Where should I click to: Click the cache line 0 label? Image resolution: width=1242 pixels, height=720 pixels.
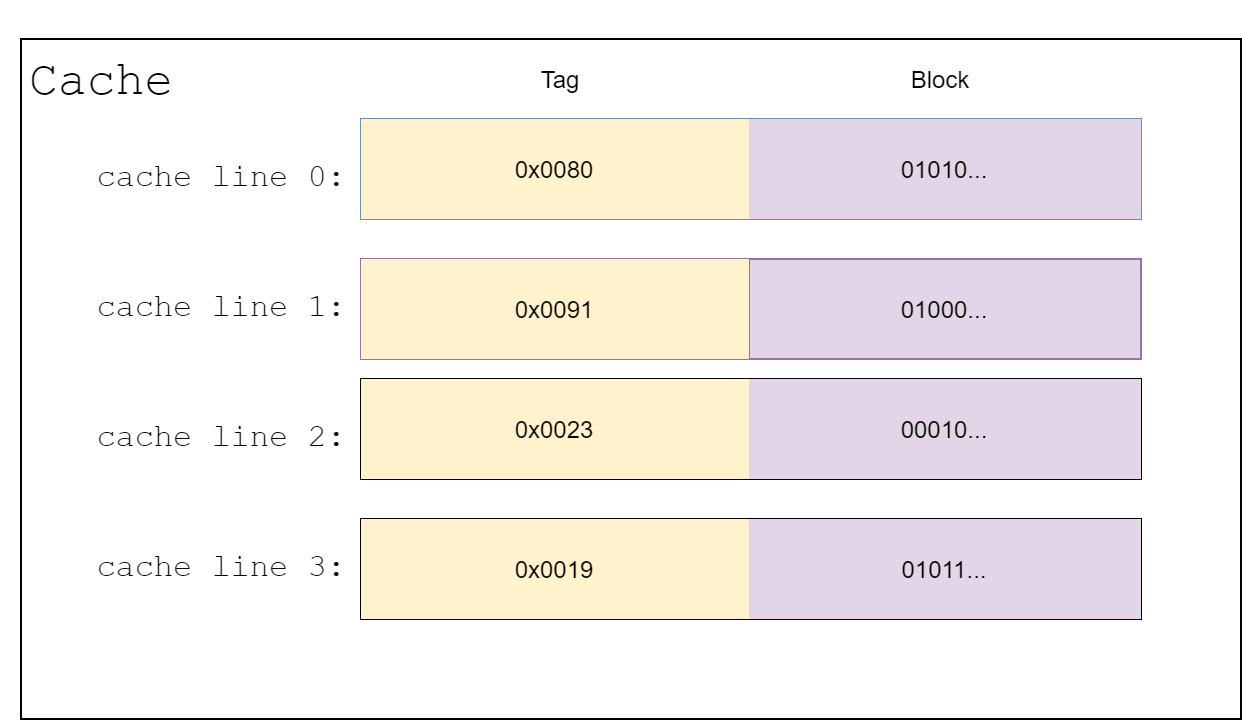pos(220,178)
